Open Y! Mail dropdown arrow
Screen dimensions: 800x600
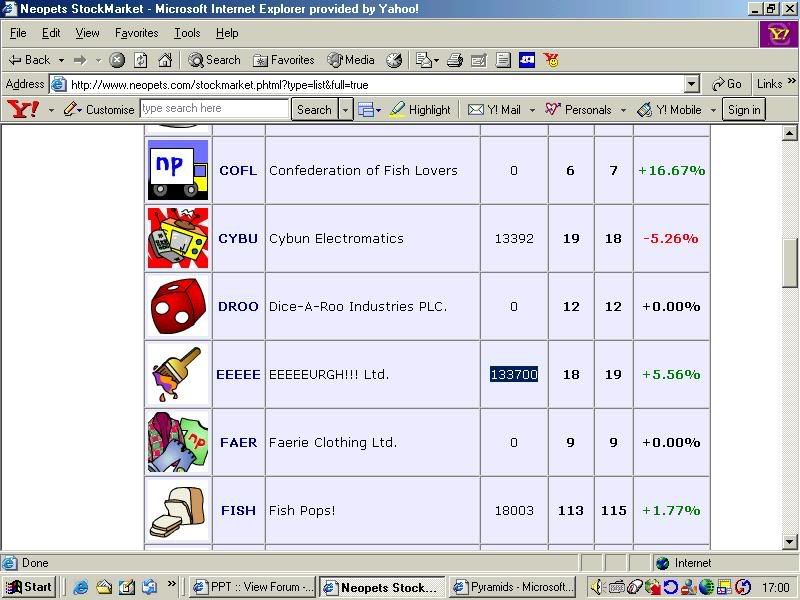click(532, 110)
